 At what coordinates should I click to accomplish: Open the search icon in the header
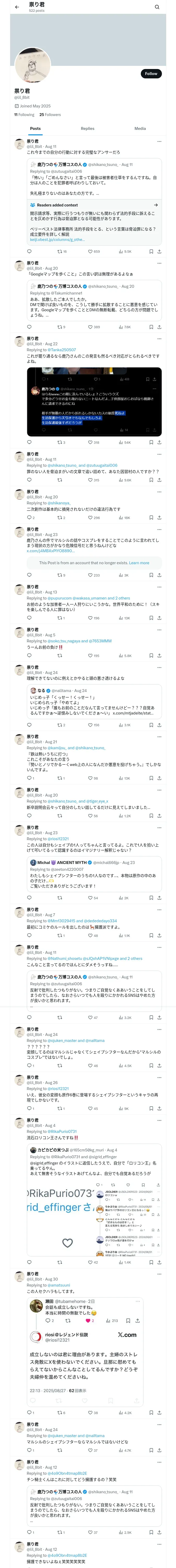(157, 7)
